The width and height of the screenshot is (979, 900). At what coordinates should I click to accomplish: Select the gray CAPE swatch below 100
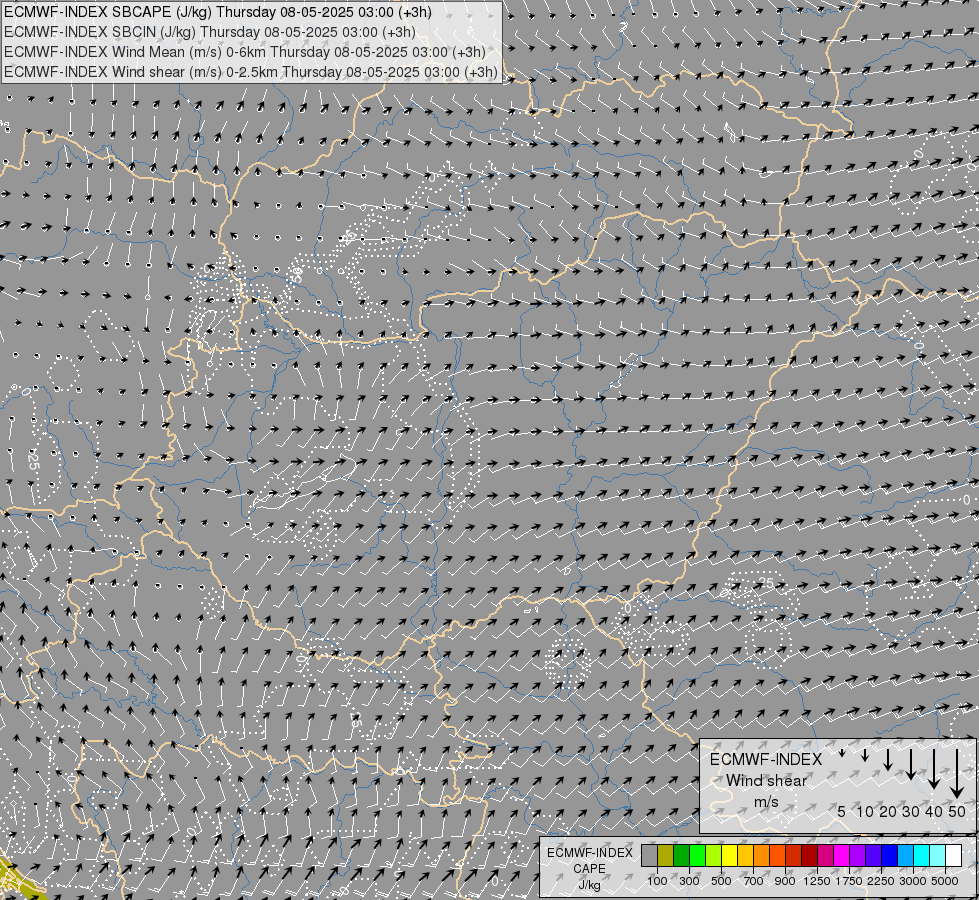click(x=650, y=855)
